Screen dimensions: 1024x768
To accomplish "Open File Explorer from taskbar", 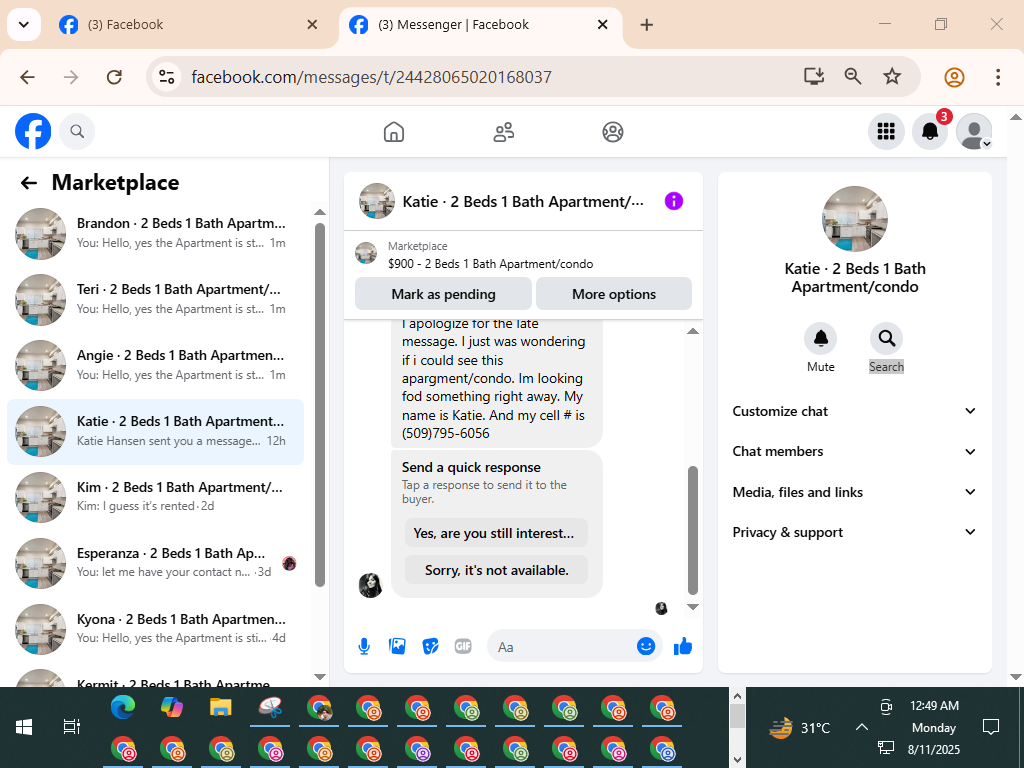I will pos(221,707).
